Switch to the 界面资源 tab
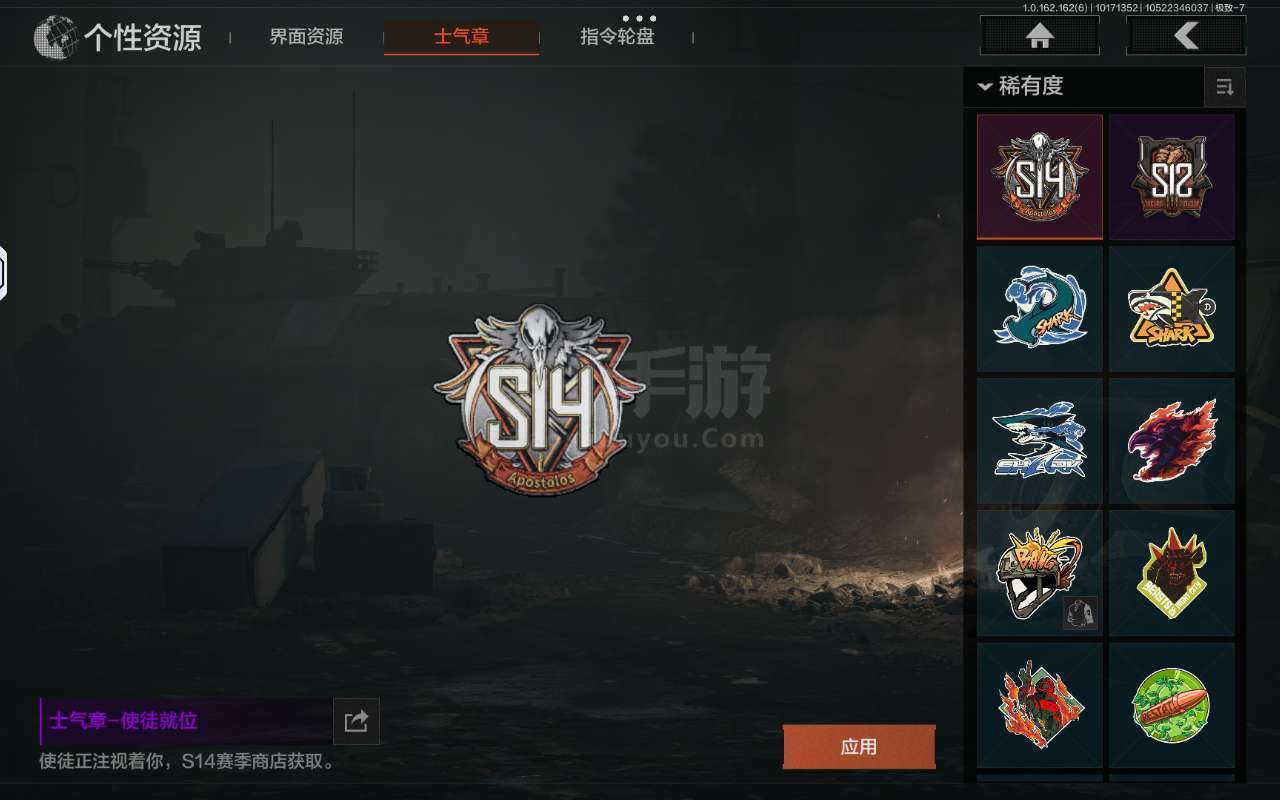Viewport: 1280px width, 800px height. (x=306, y=37)
